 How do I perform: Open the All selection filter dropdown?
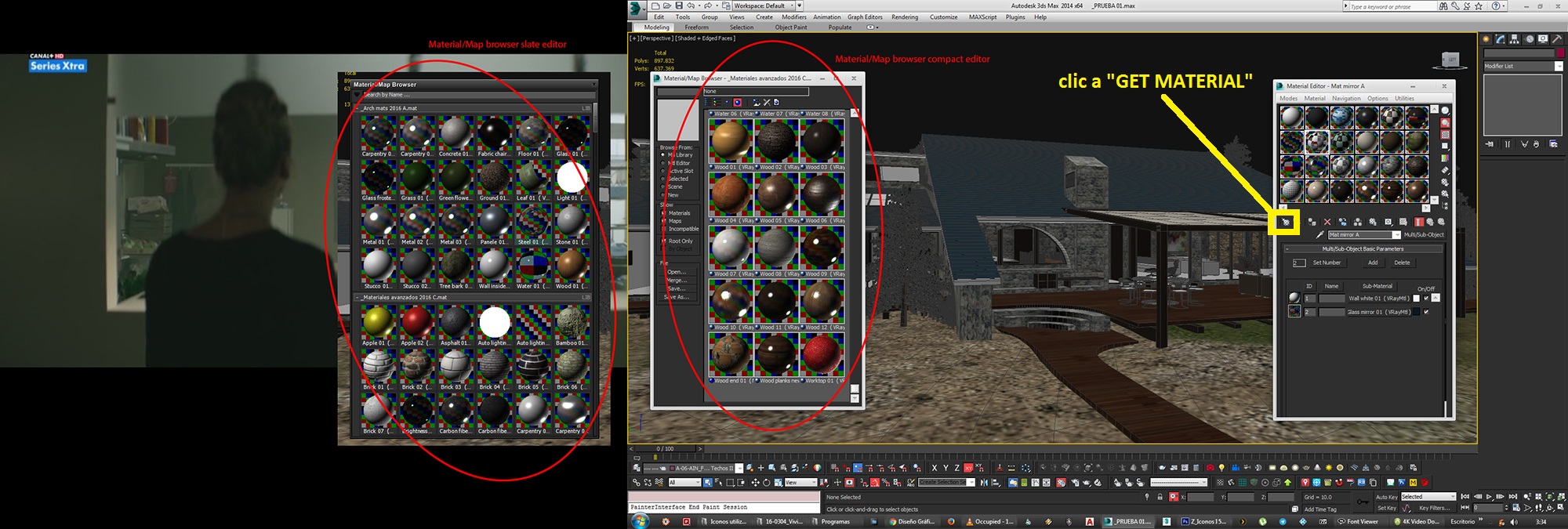click(x=684, y=482)
